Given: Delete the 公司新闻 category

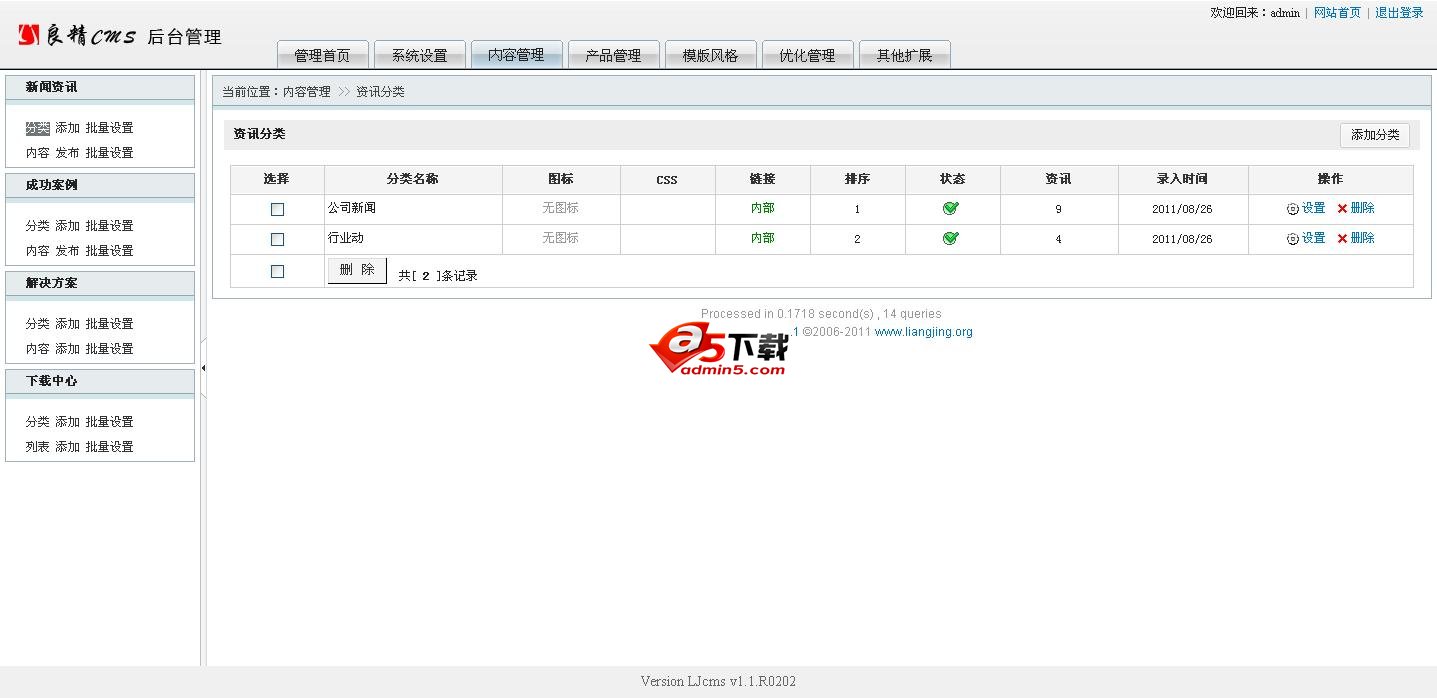Looking at the screenshot, I should [1356, 208].
